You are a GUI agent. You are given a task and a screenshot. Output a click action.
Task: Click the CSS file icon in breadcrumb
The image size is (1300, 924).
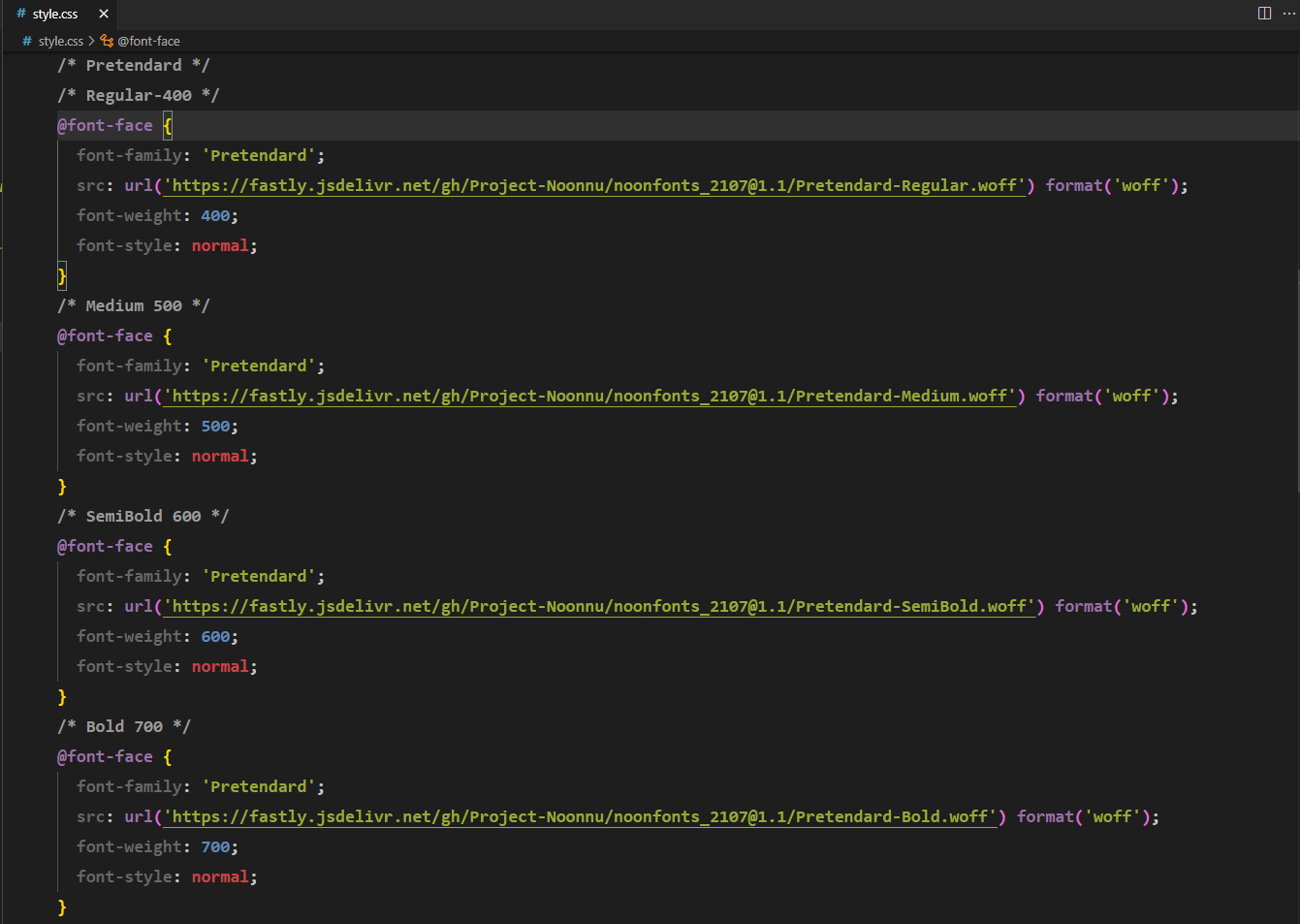(x=27, y=41)
